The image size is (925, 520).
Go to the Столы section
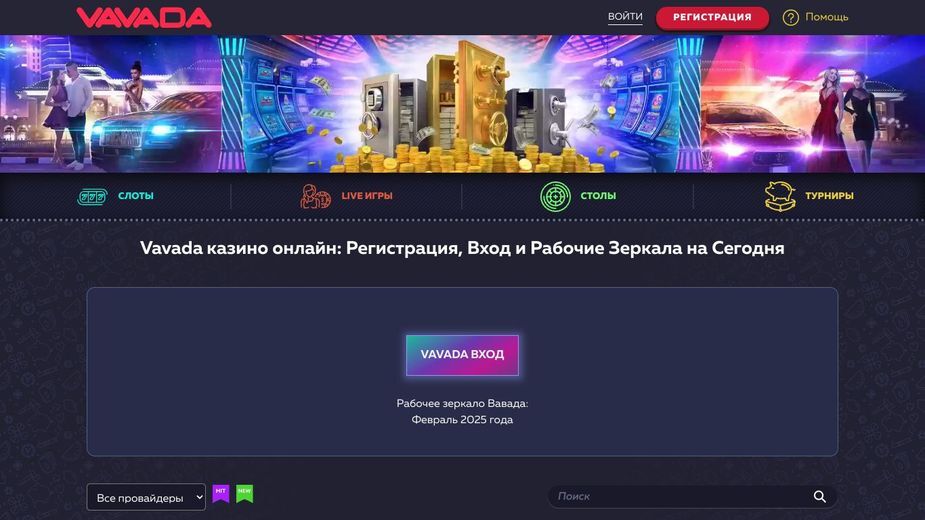(598, 196)
